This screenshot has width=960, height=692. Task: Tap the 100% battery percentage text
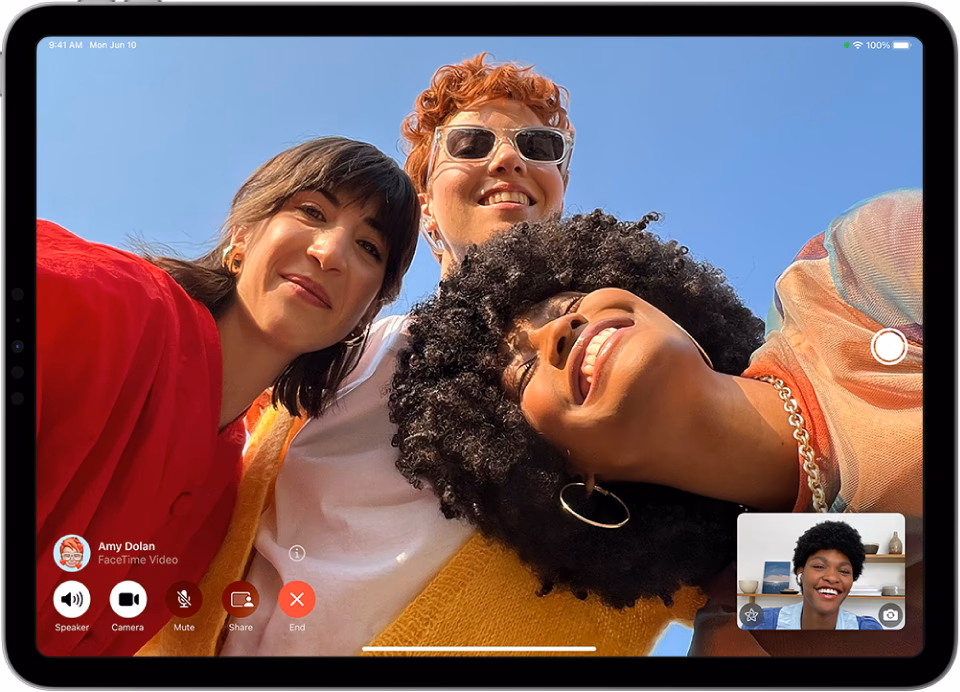point(879,43)
